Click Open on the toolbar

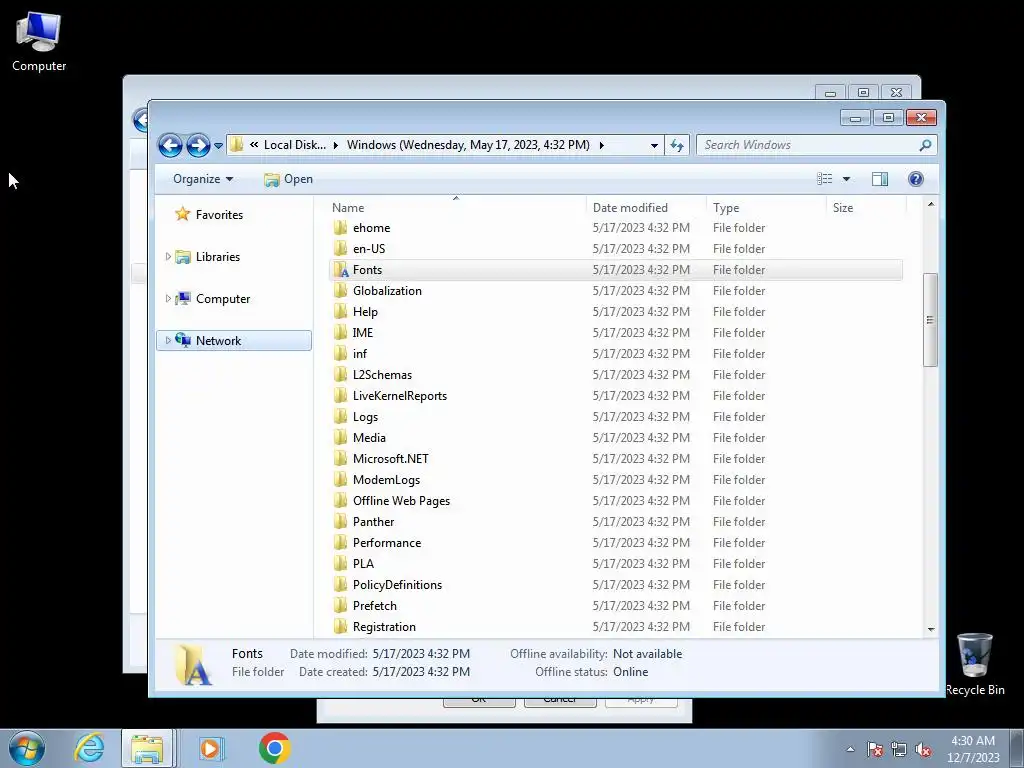coord(289,179)
